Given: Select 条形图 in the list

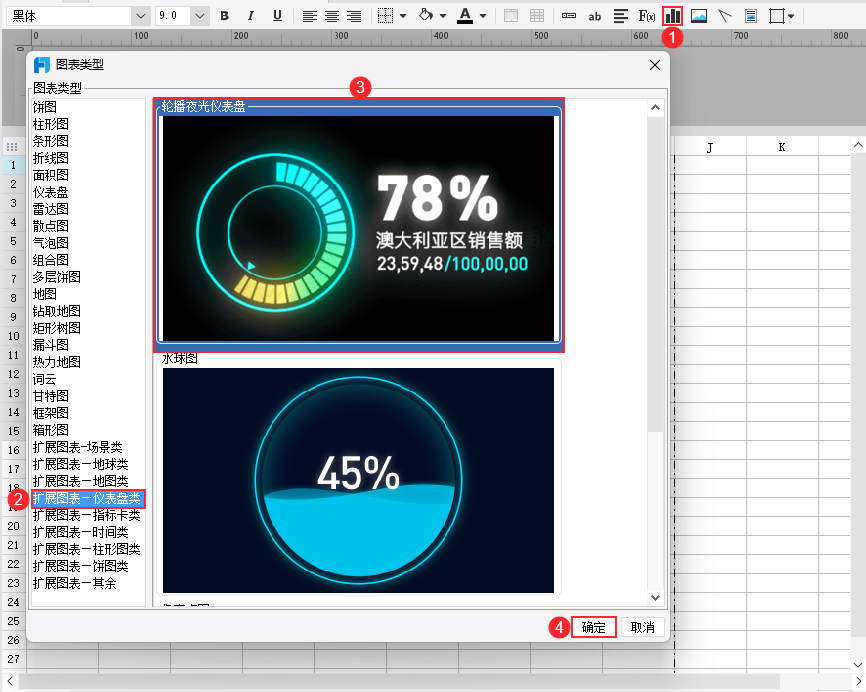Looking at the screenshot, I should pos(50,141).
